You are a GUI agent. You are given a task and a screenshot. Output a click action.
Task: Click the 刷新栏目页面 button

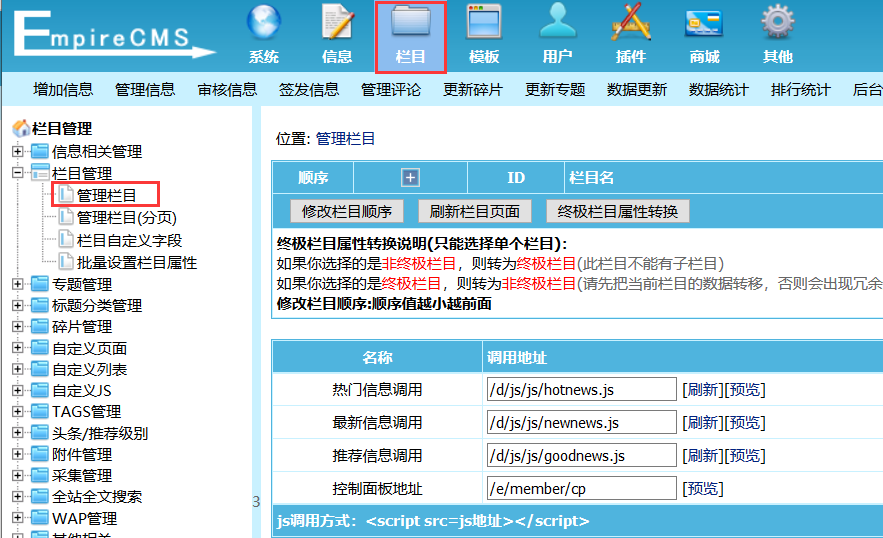475,211
